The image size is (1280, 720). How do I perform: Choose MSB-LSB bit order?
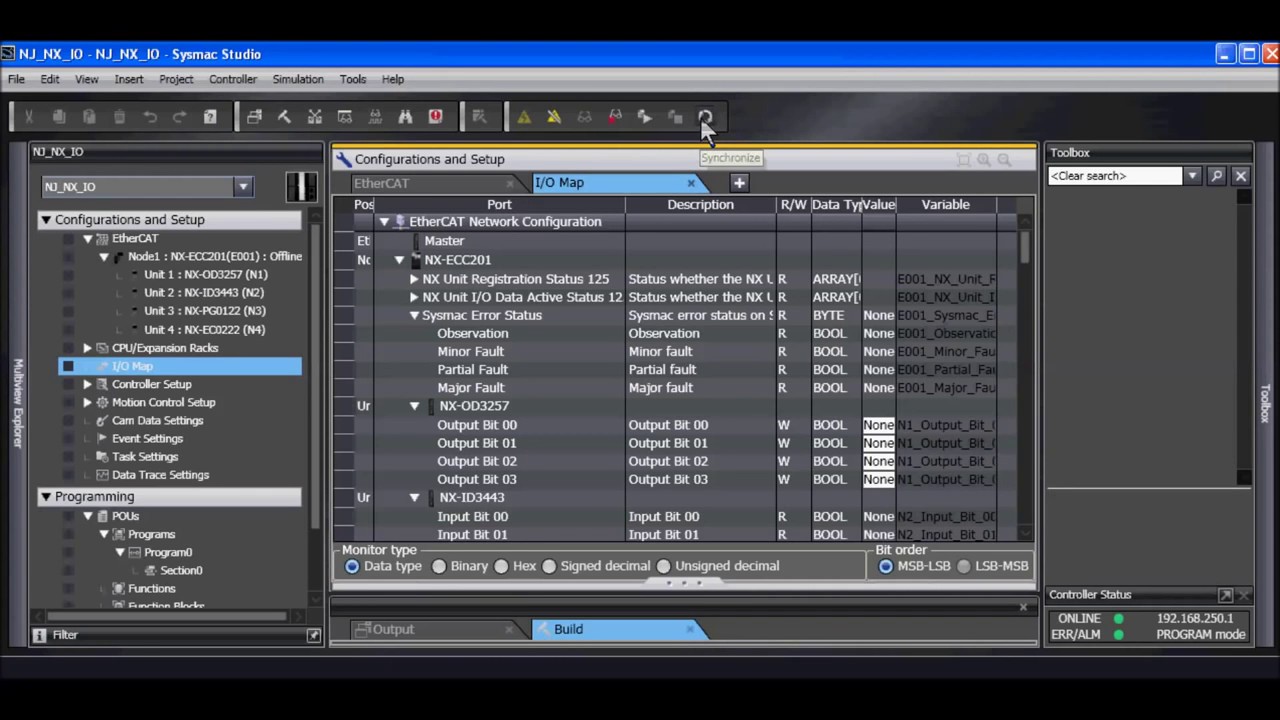point(886,566)
